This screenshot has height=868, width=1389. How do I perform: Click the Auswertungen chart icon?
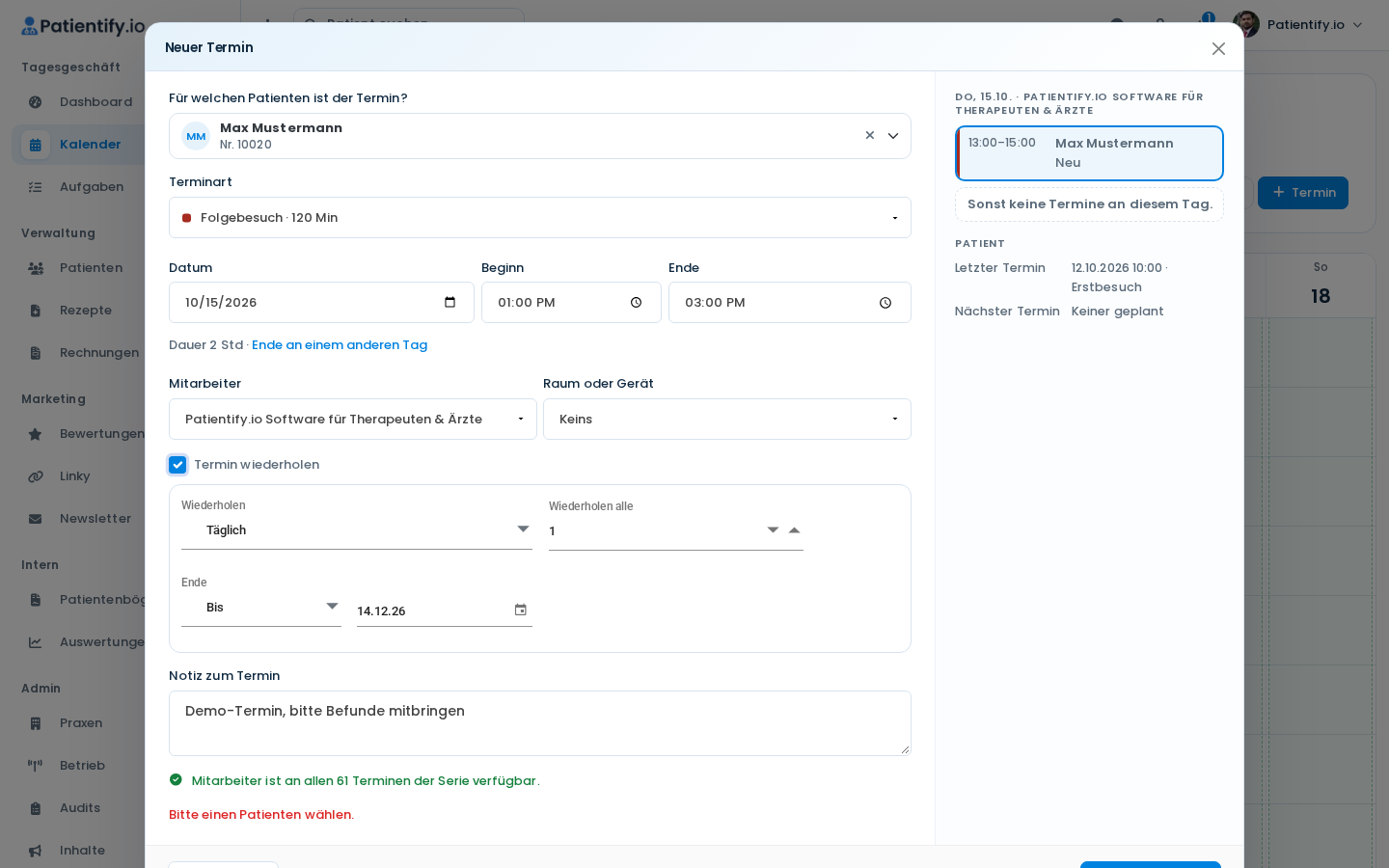(36, 642)
